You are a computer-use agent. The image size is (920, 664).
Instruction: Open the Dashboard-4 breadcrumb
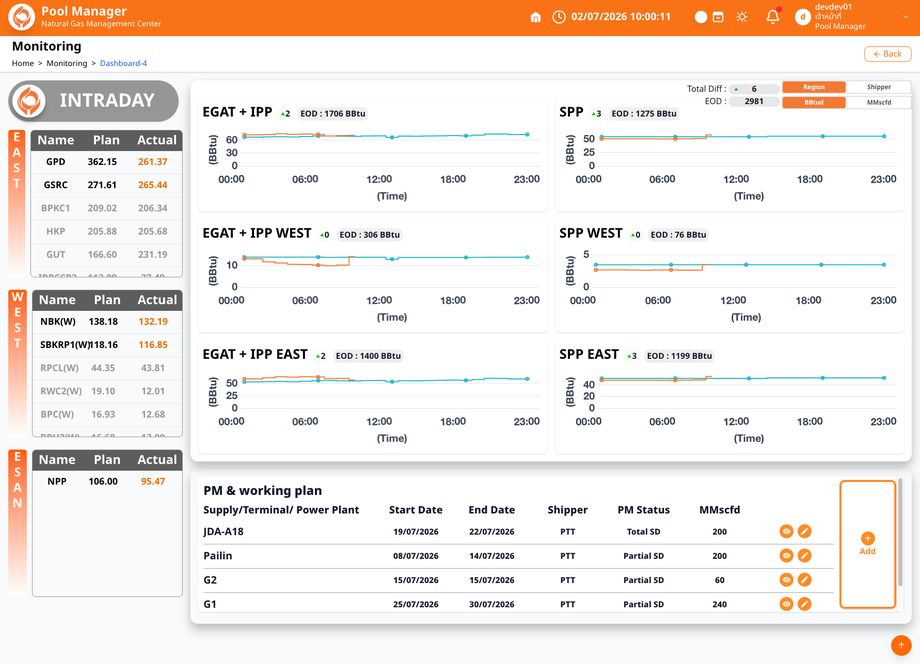[x=123, y=63]
